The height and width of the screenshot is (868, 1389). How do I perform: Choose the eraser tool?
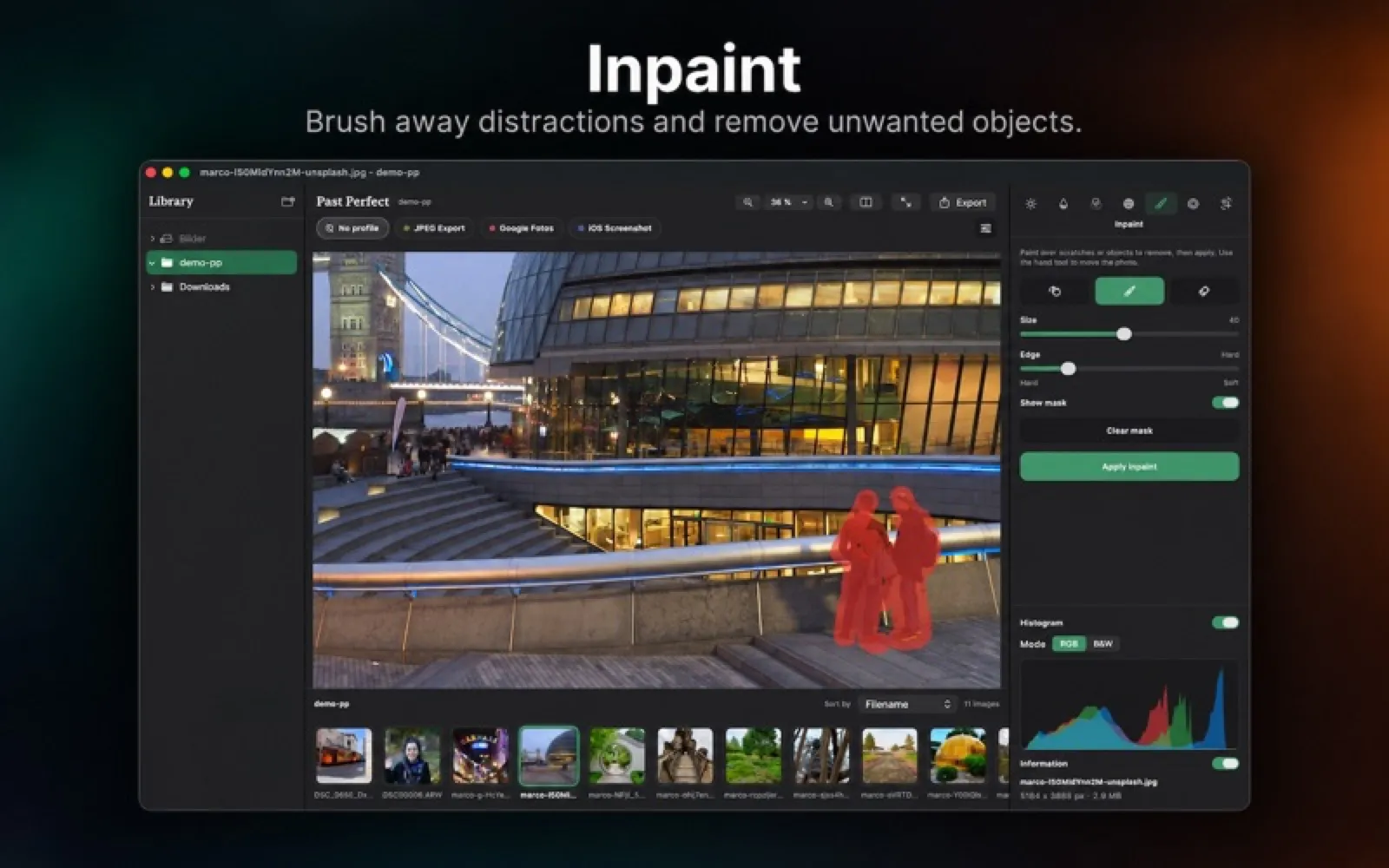click(x=1204, y=292)
